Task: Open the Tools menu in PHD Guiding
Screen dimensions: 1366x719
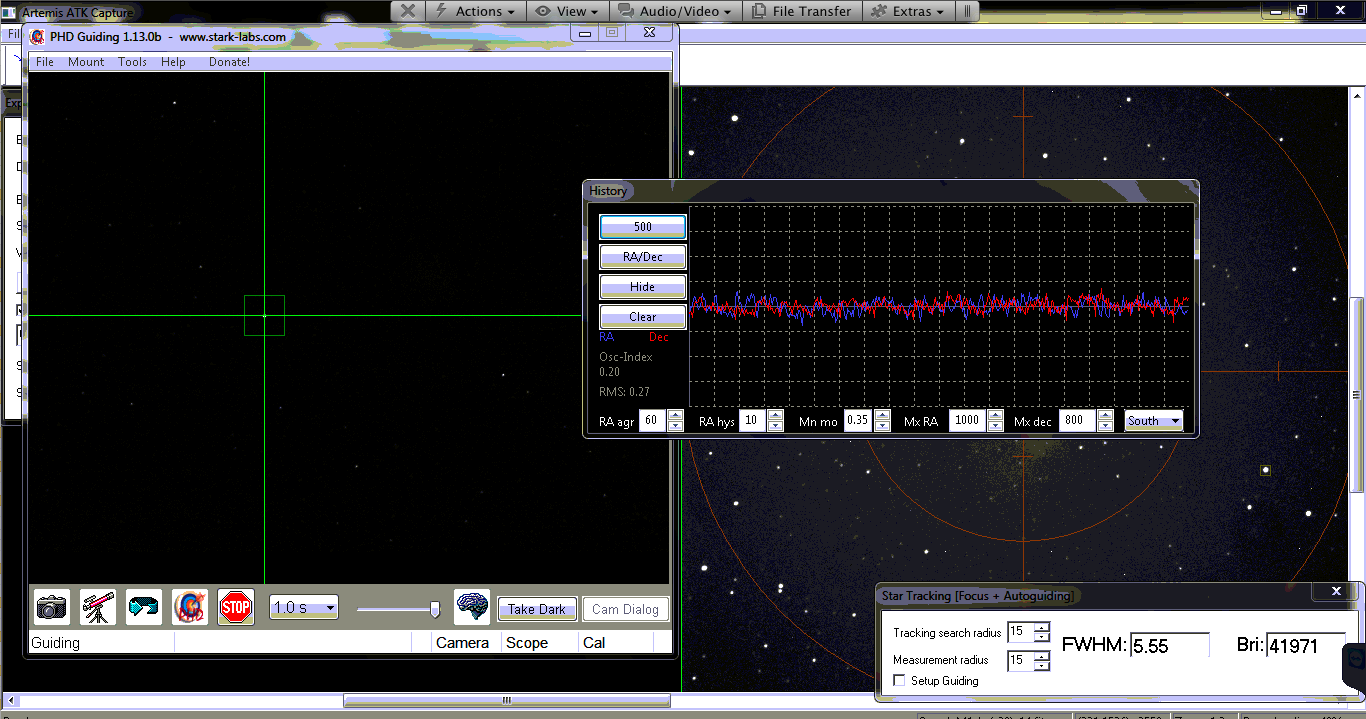Action: coord(132,62)
